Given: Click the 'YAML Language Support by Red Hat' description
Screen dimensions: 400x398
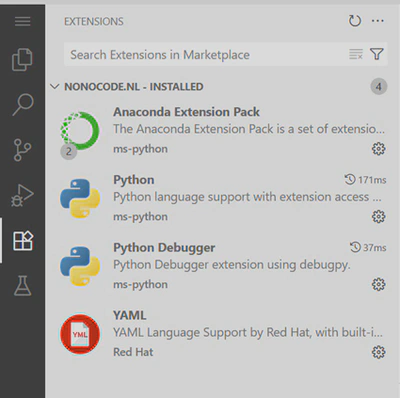Looking at the screenshot, I should click(x=248, y=332).
